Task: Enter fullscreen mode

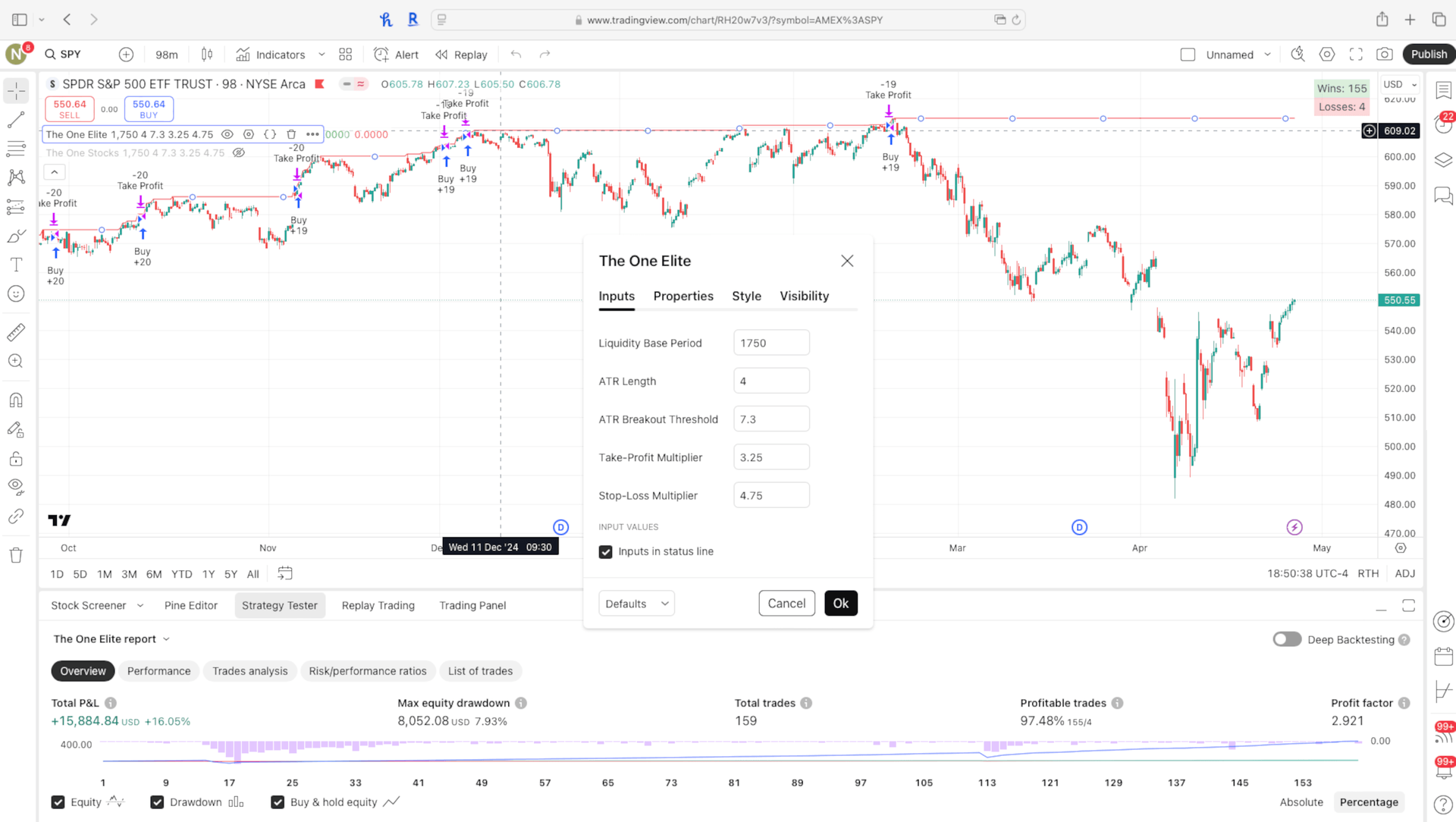Action: 1356,54
